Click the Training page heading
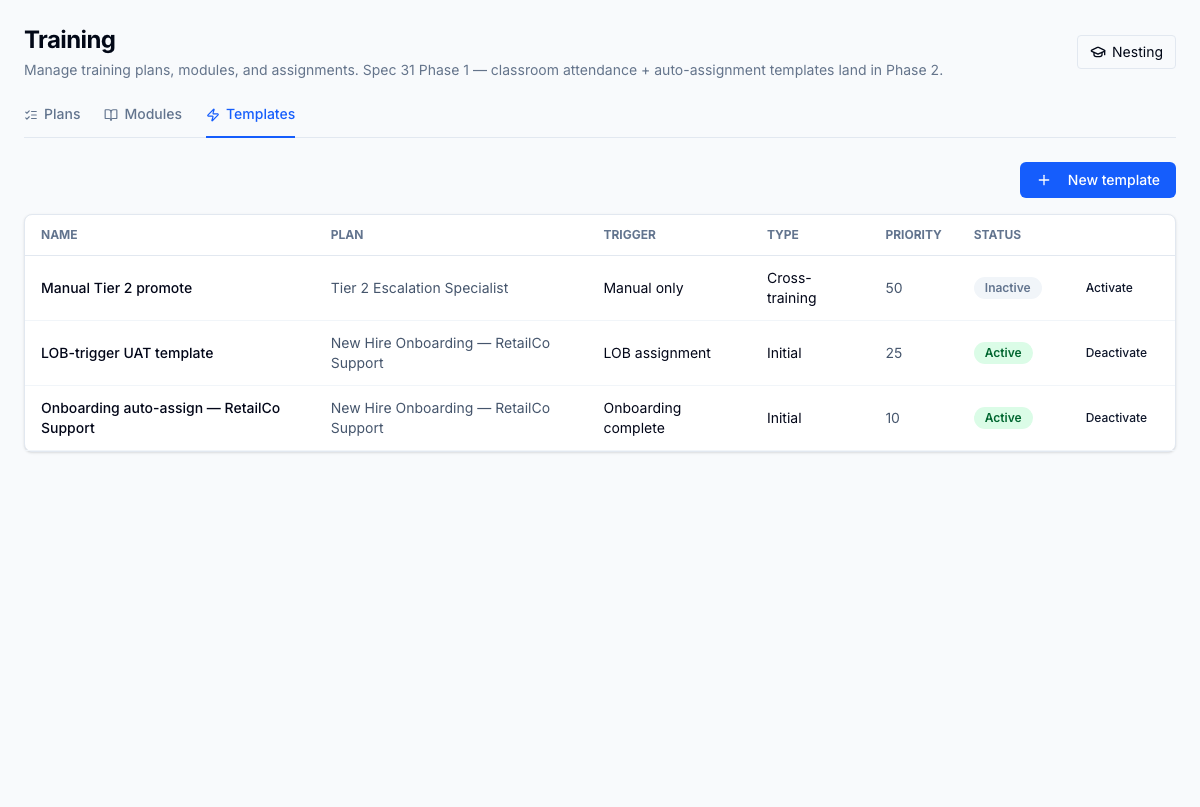Screen dimensions: 1200x807 click(70, 40)
